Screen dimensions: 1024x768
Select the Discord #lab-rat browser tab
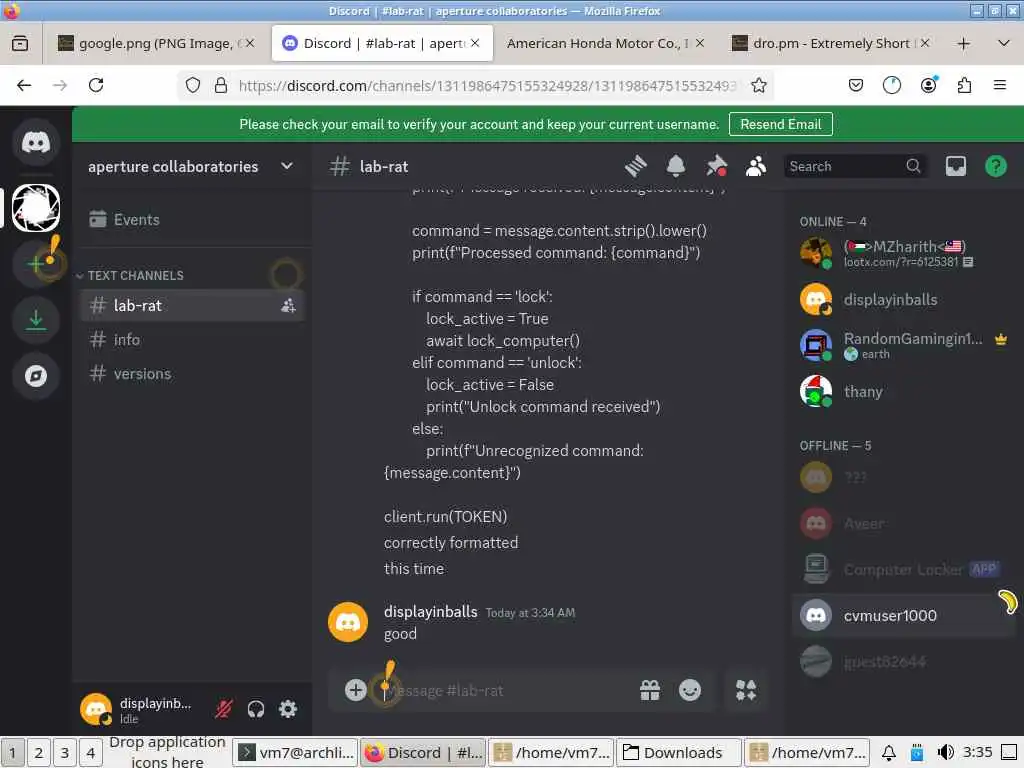pyautogui.click(x=382, y=43)
